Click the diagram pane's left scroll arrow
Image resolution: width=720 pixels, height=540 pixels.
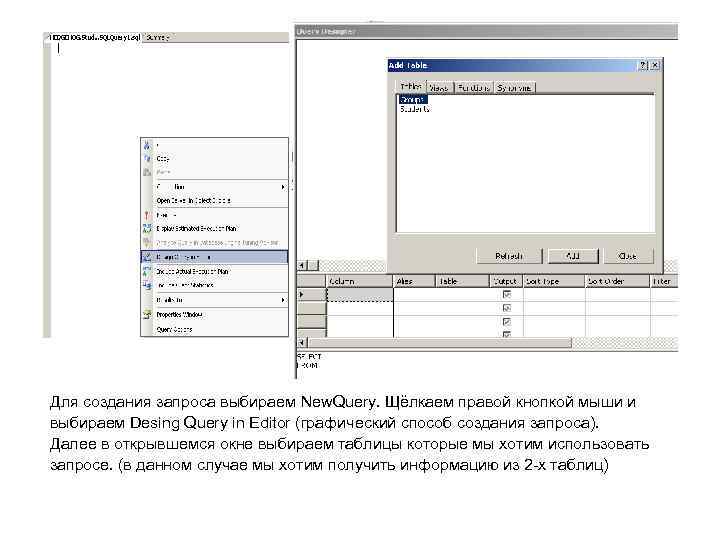[302, 265]
